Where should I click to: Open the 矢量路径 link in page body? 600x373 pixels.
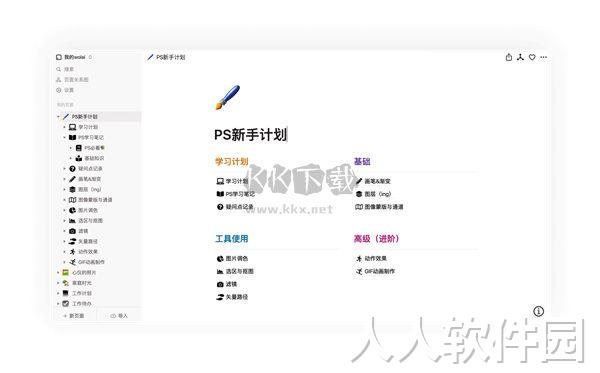232,297
